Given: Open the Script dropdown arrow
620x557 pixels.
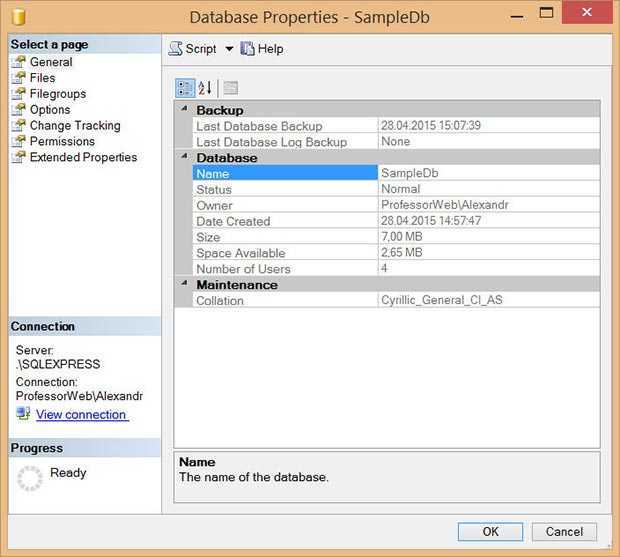Looking at the screenshot, I should (x=228, y=49).
